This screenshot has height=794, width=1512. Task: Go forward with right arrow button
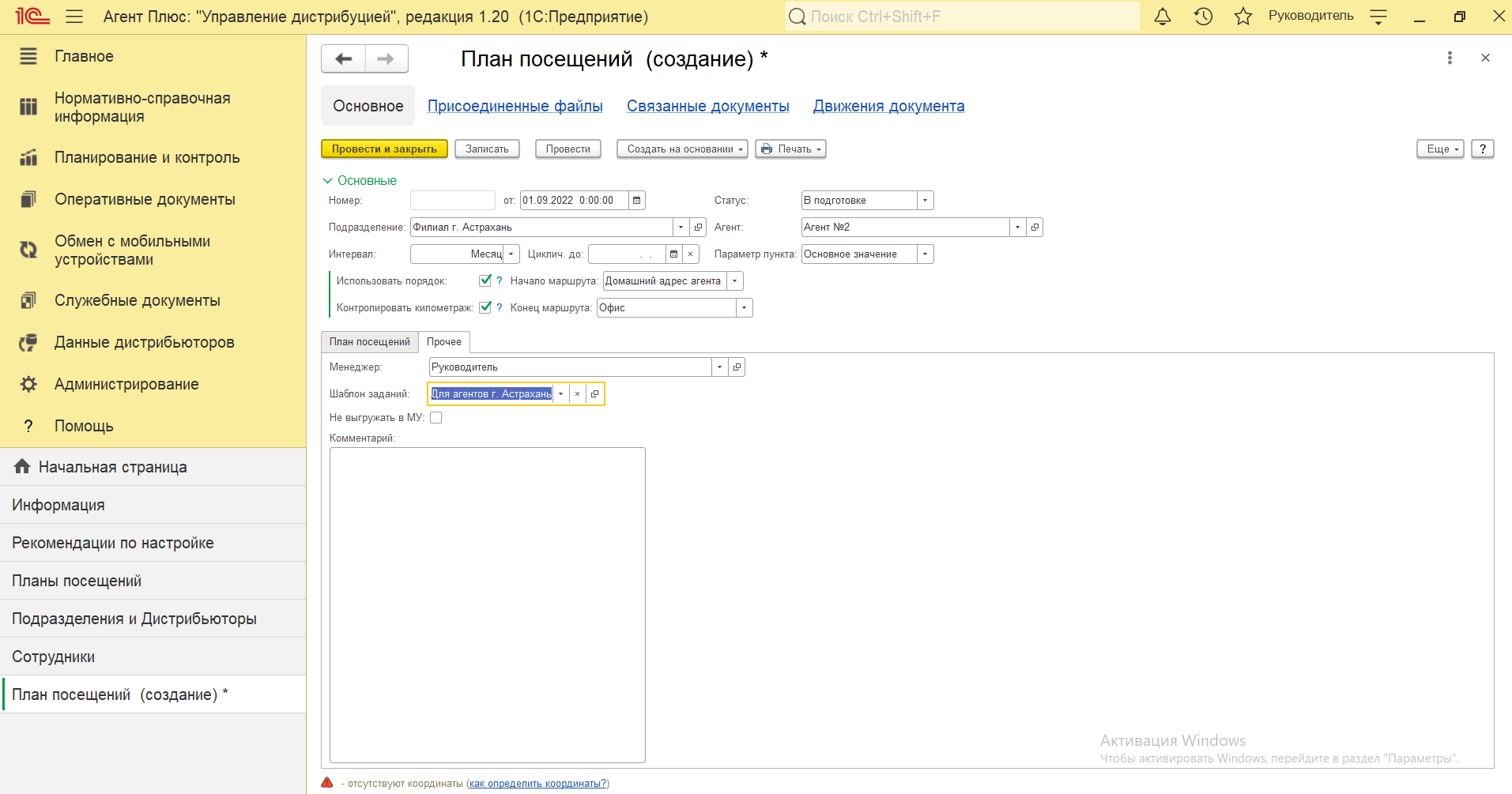click(386, 58)
